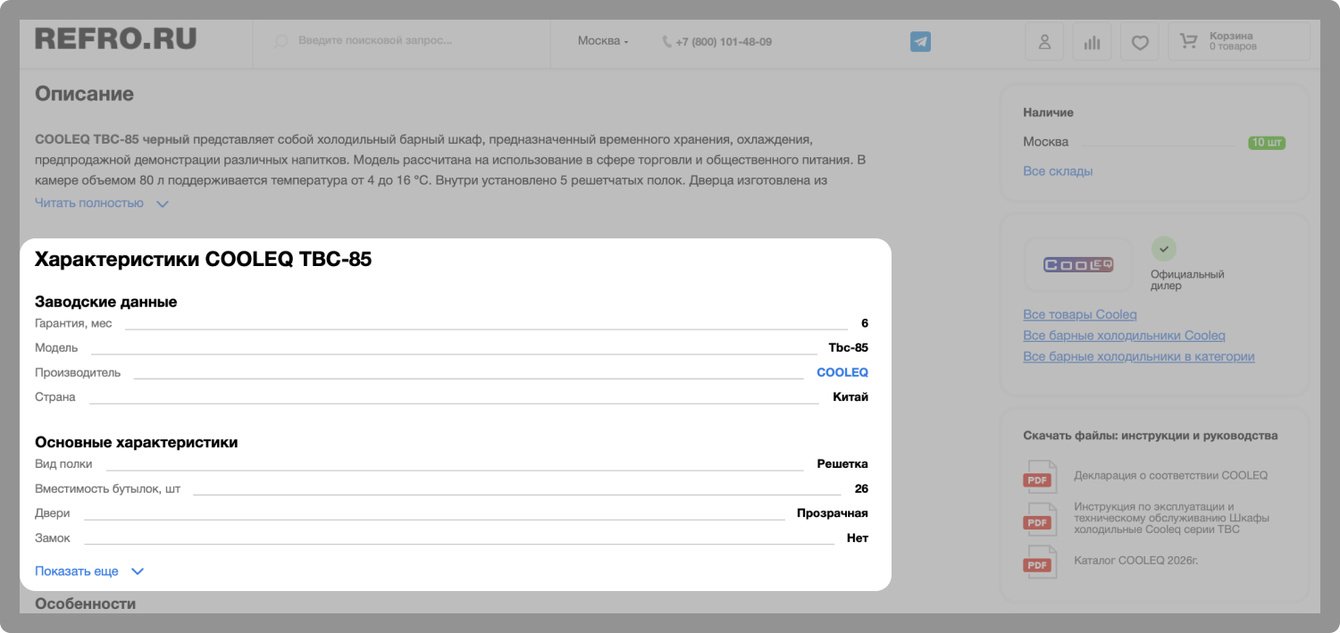The width and height of the screenshot is (1340, 633).
Task: Click the Замок label
Action: [x=53, y=538]
